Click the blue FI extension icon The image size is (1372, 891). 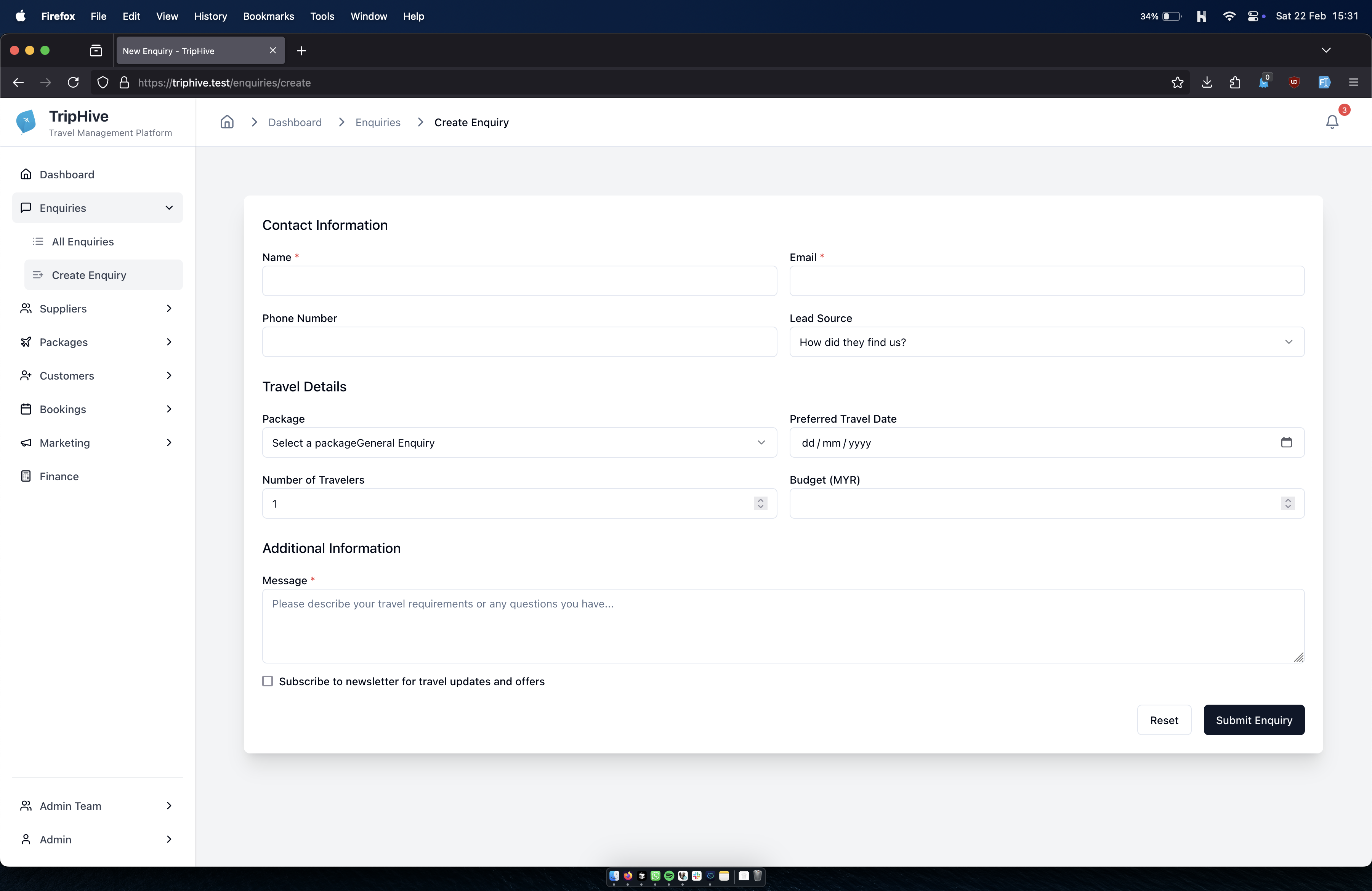coord(1324,82)
